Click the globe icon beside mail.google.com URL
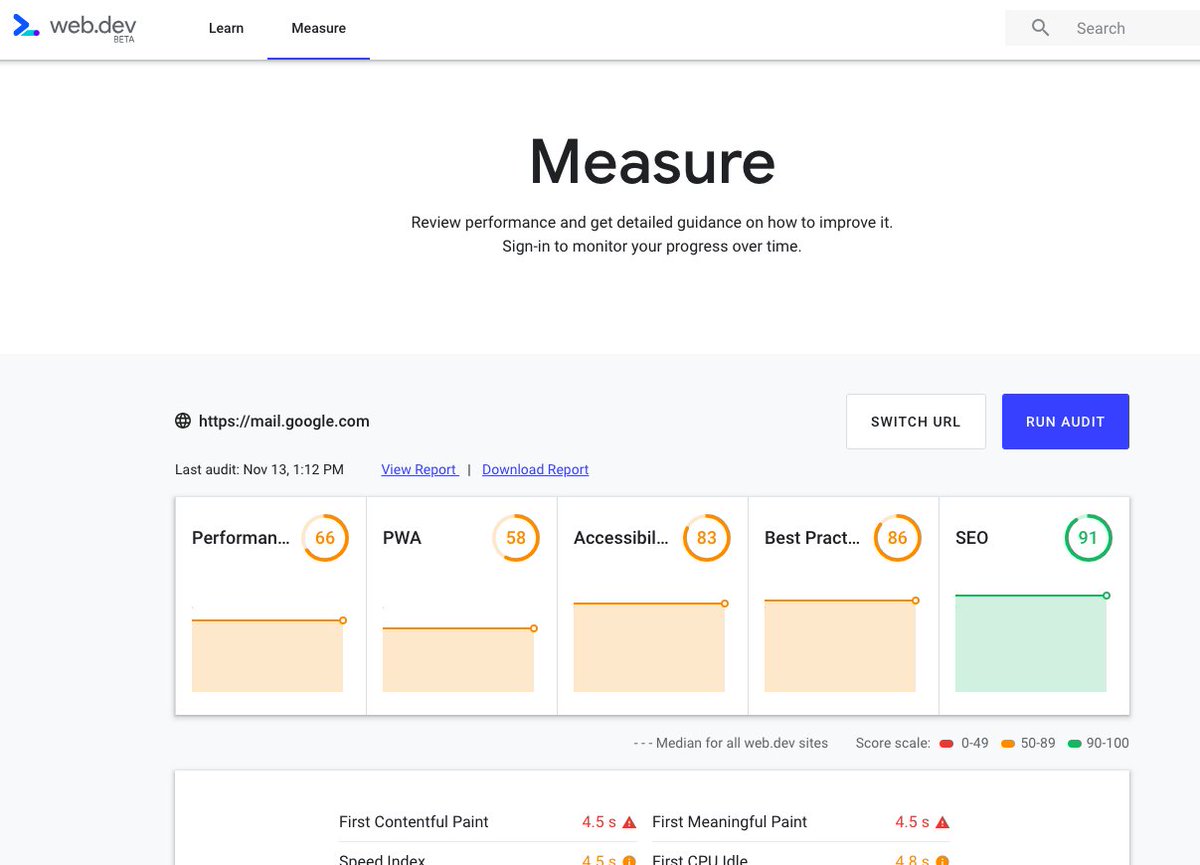Screen dimensions: 1200x865 pyautogui.click(x=183, y=421)
